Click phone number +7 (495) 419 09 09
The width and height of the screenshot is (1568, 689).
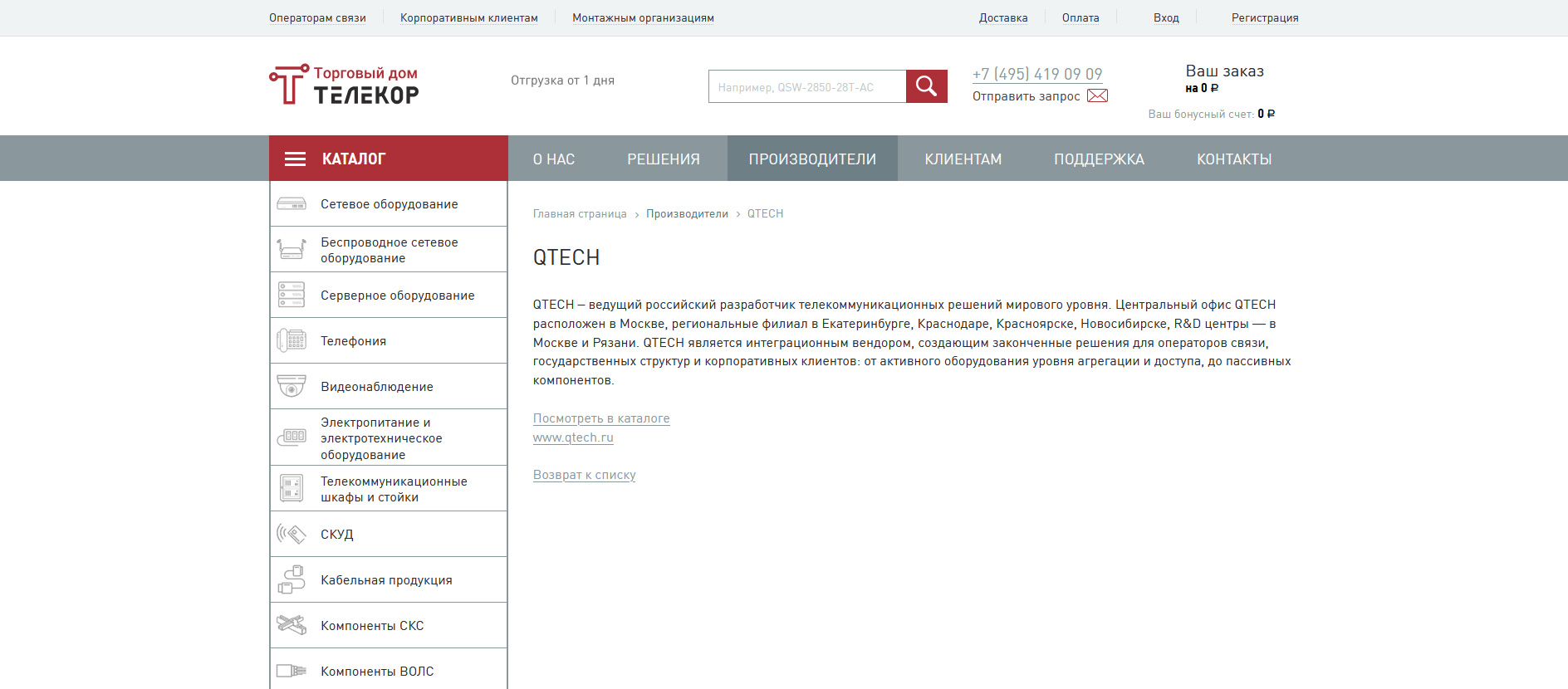point(1037,74)
